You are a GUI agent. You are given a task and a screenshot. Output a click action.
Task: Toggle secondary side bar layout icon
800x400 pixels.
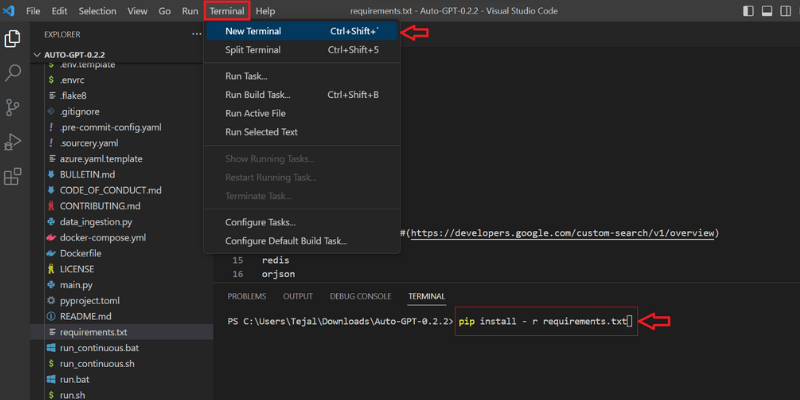pyautogui.click(x=786, y=11)
